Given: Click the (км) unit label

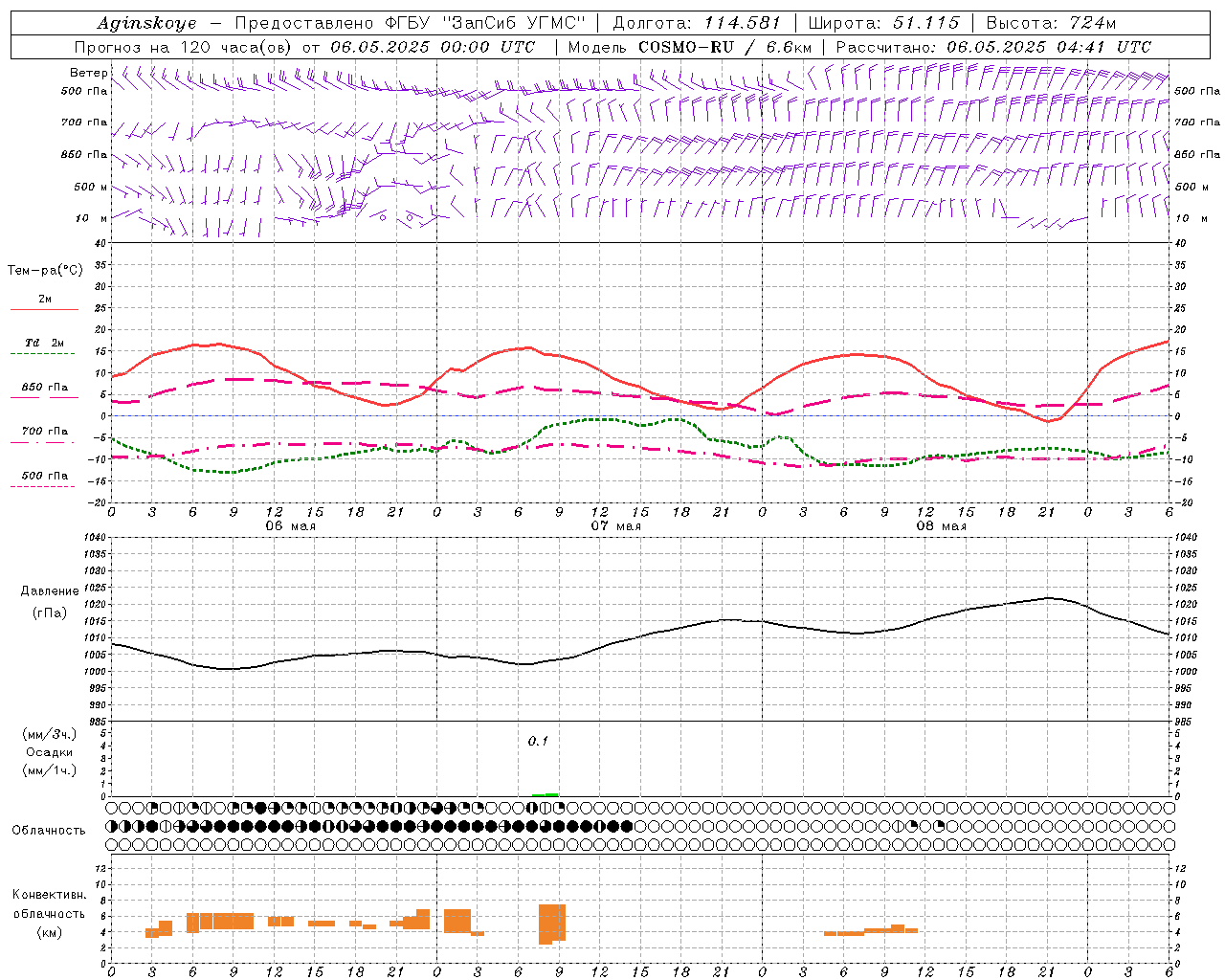Looking at the screenshot, I should tap(49, 932).
